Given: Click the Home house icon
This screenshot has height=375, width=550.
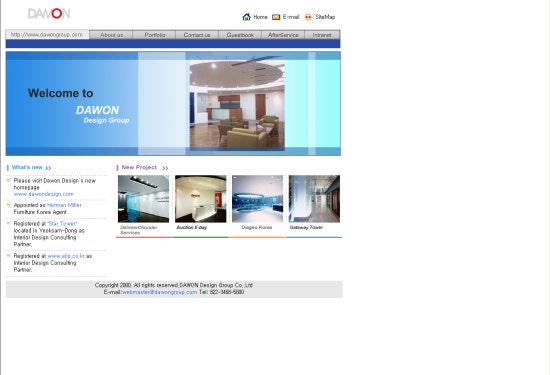Looking at the screenshot, I should click(247, 16).
